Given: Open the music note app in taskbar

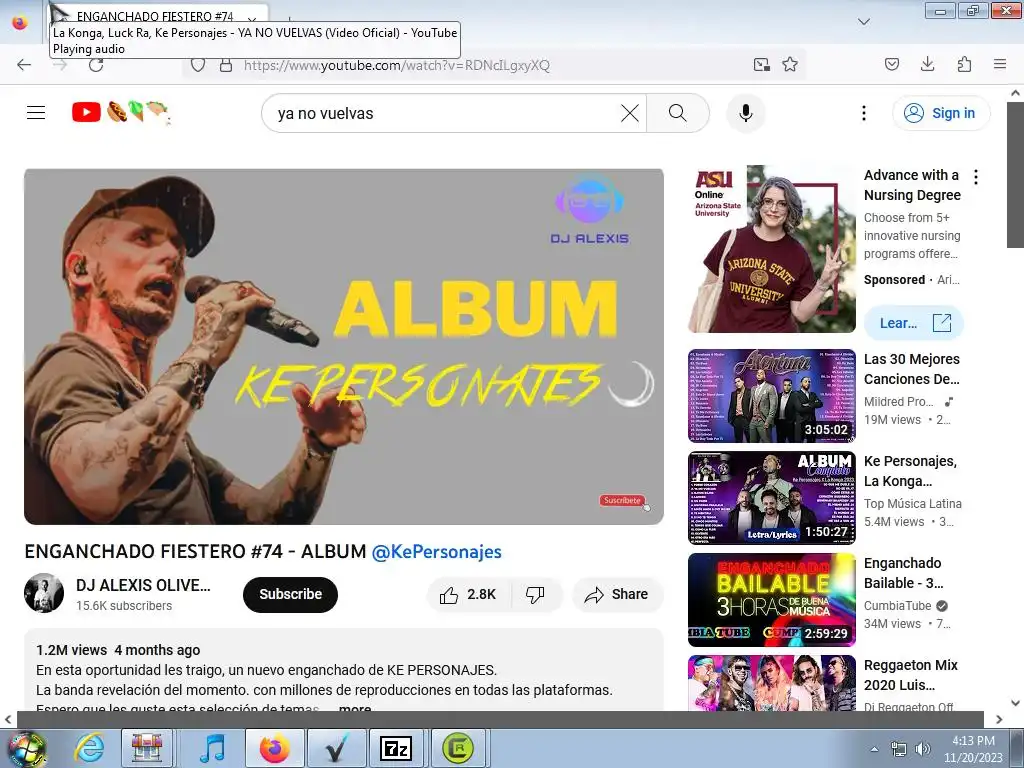Looking at the screenshot, I should pos(212,748).
